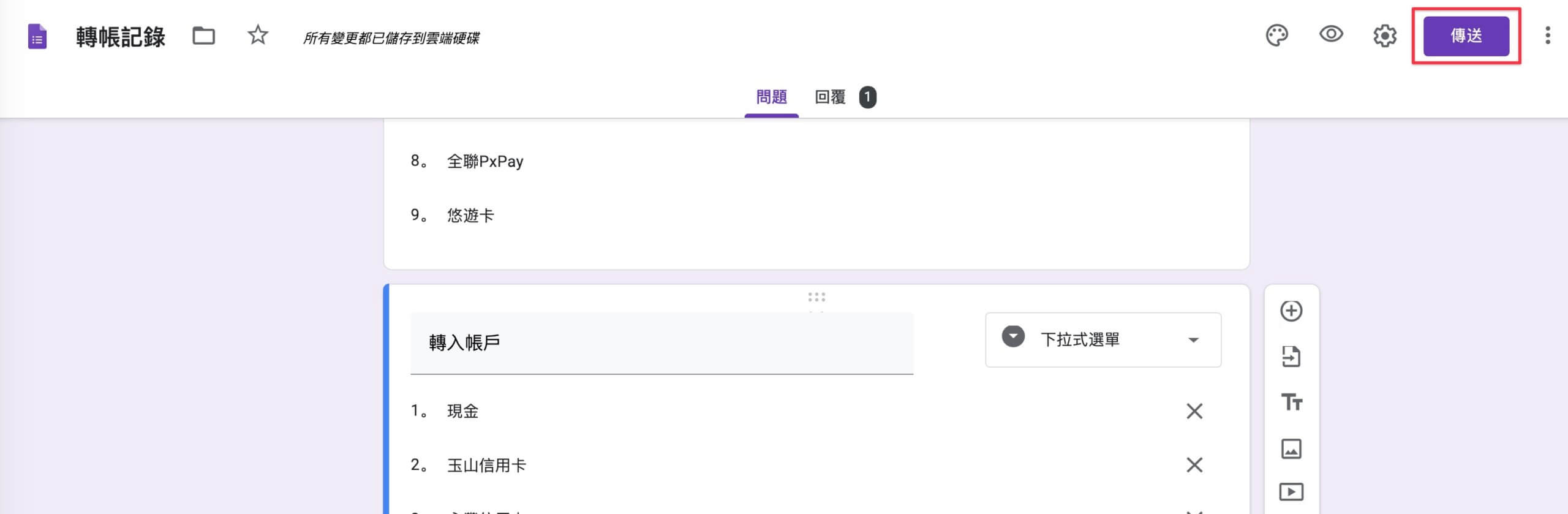Open the three-dot more options menu
The width and height of the screenshot is (1568, 514).
coord(1548,36)
